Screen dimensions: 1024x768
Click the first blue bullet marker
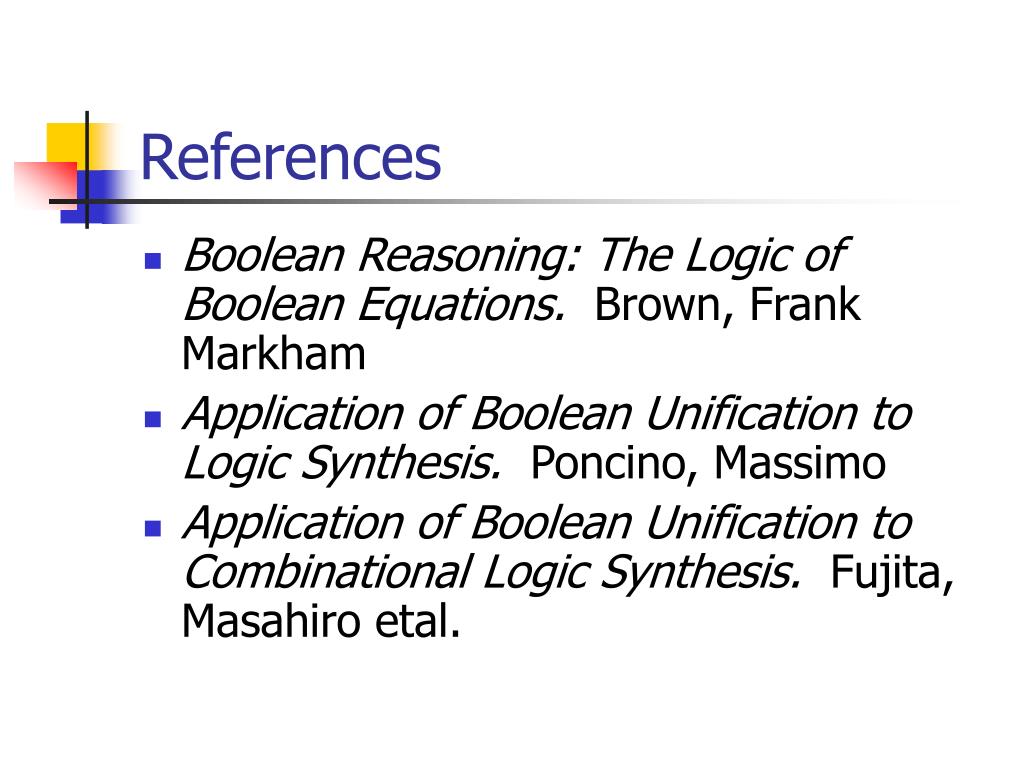point(152,261)
